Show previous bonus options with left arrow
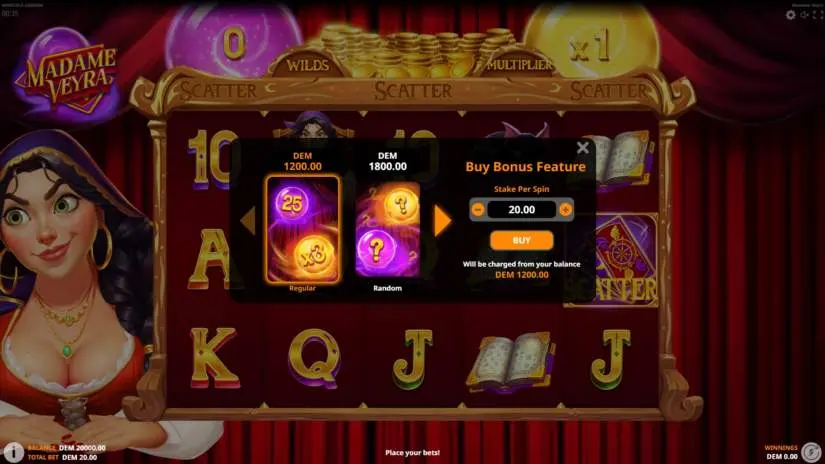The height and width of the screenshot is (464, 825). point(248,221)
